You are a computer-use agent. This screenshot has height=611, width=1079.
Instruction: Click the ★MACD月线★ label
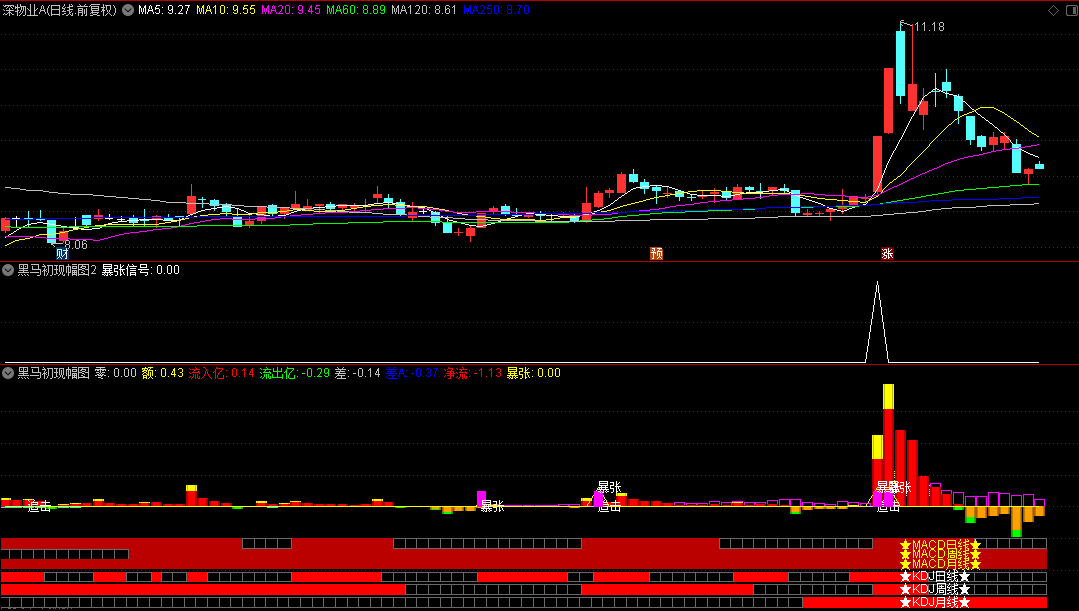coord(940,564)
